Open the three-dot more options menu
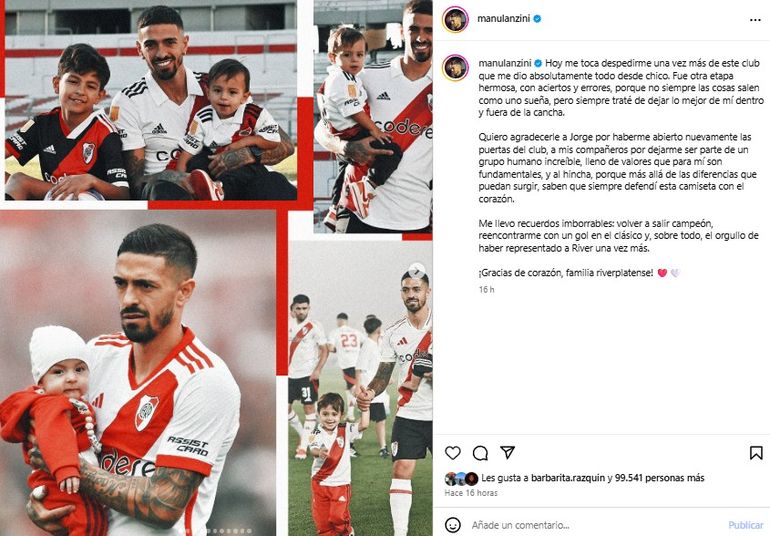 (755, 20)
